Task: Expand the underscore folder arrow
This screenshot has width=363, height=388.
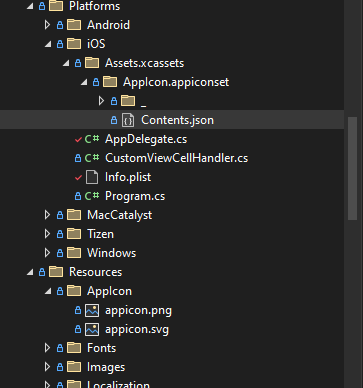Action: [x=101, y=101]
